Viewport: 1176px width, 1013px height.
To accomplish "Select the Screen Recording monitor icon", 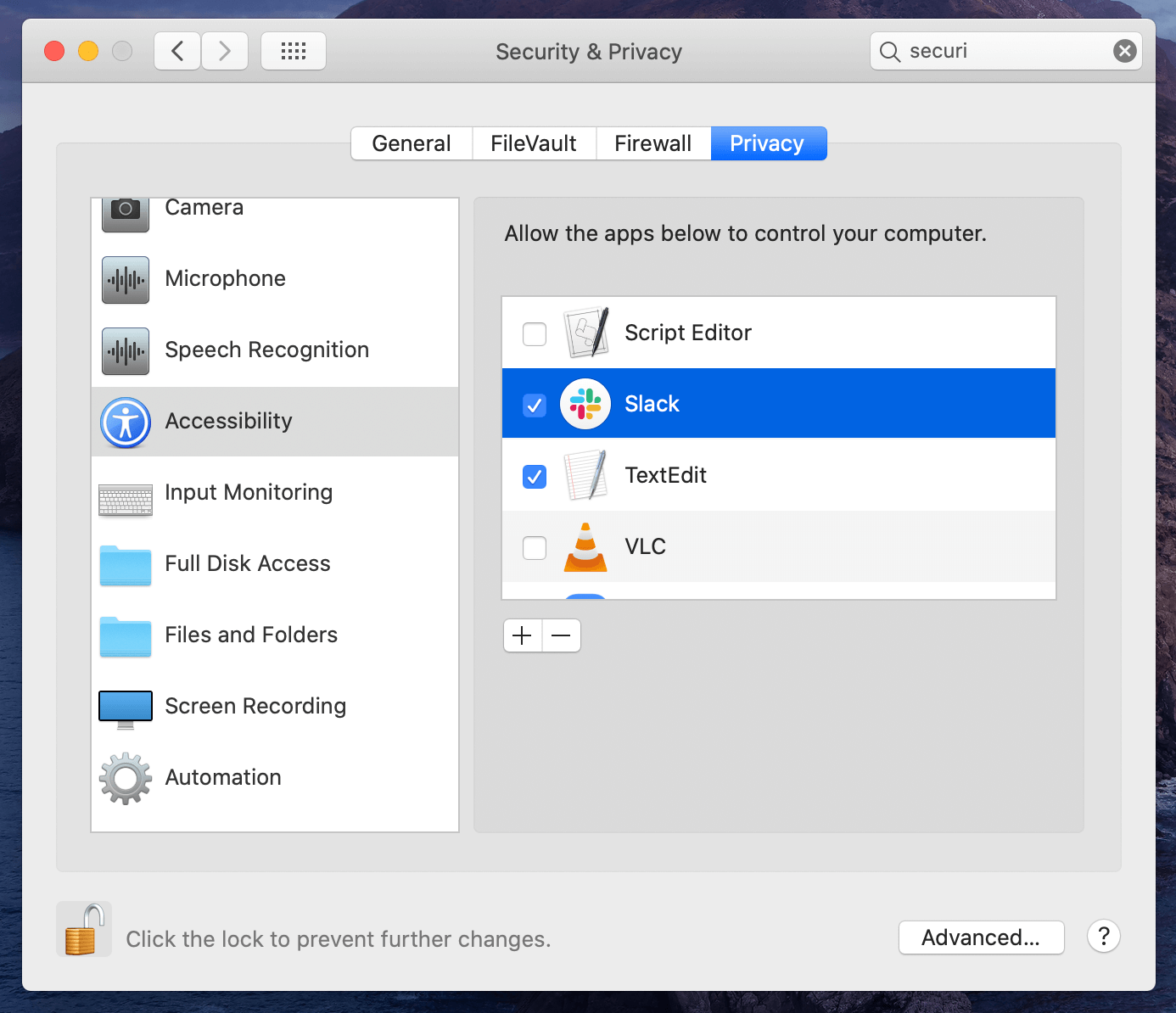I will (x=126, y=708).
